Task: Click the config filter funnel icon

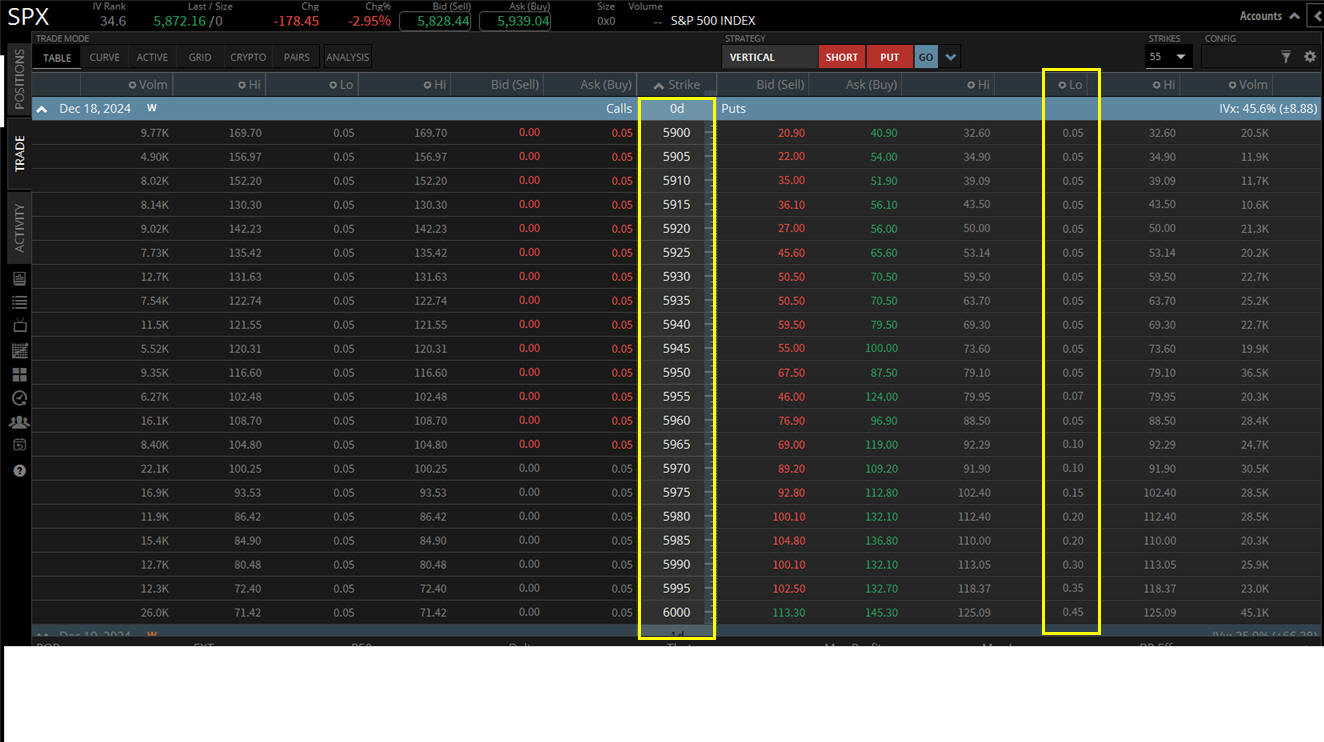Action: pos(1286,57)
